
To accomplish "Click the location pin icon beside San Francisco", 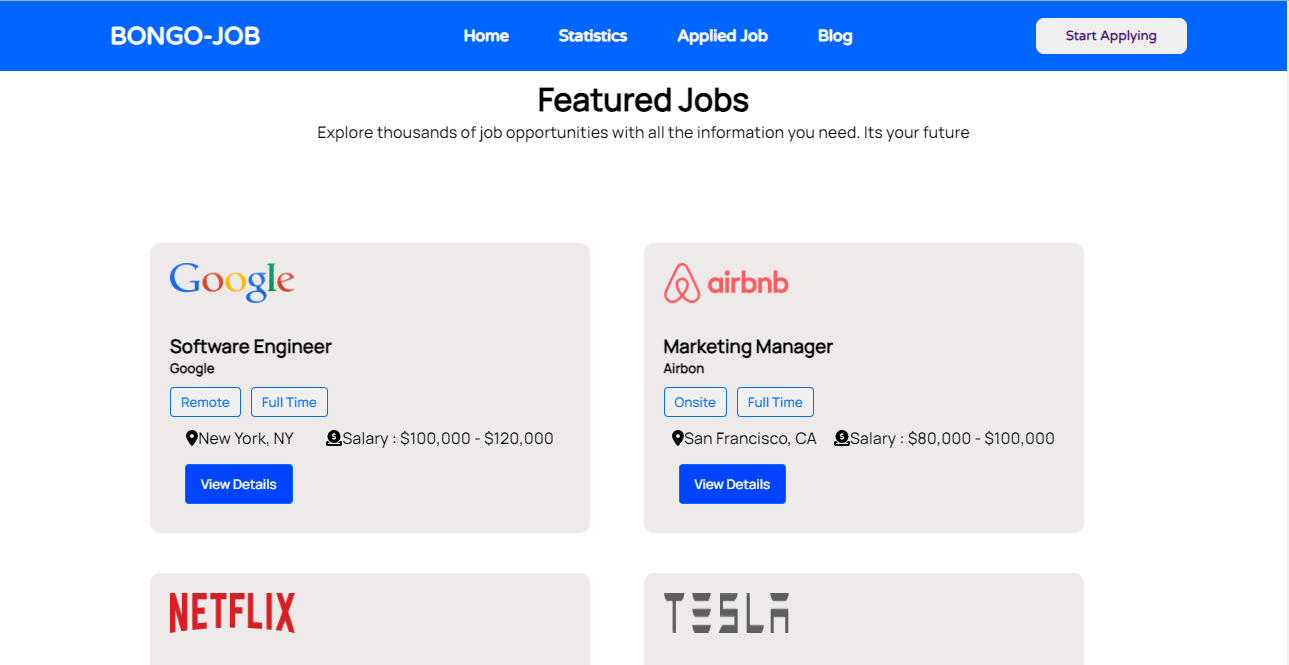I will [x=677, y=438].
